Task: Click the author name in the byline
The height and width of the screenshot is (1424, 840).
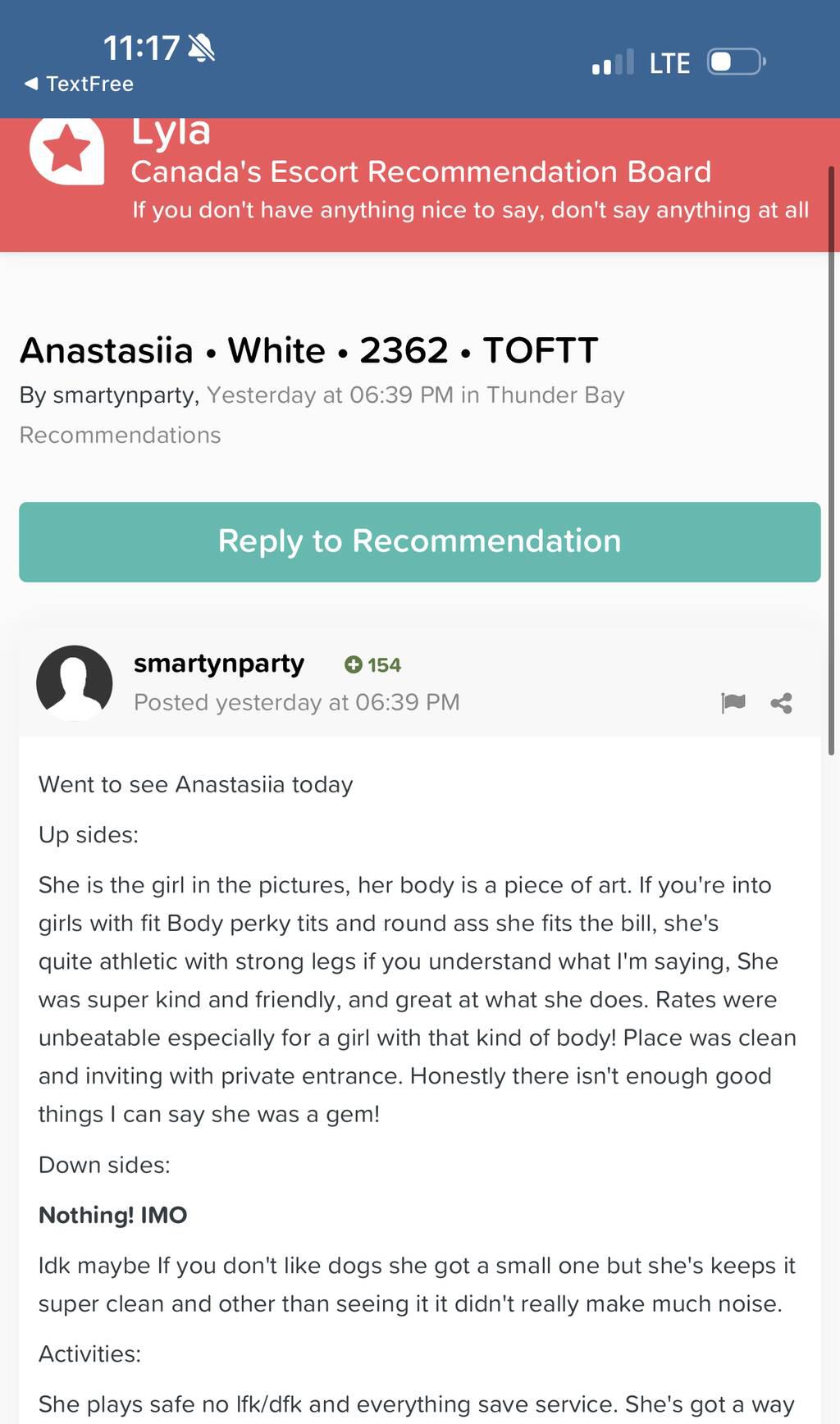Action: coord(124,395)
